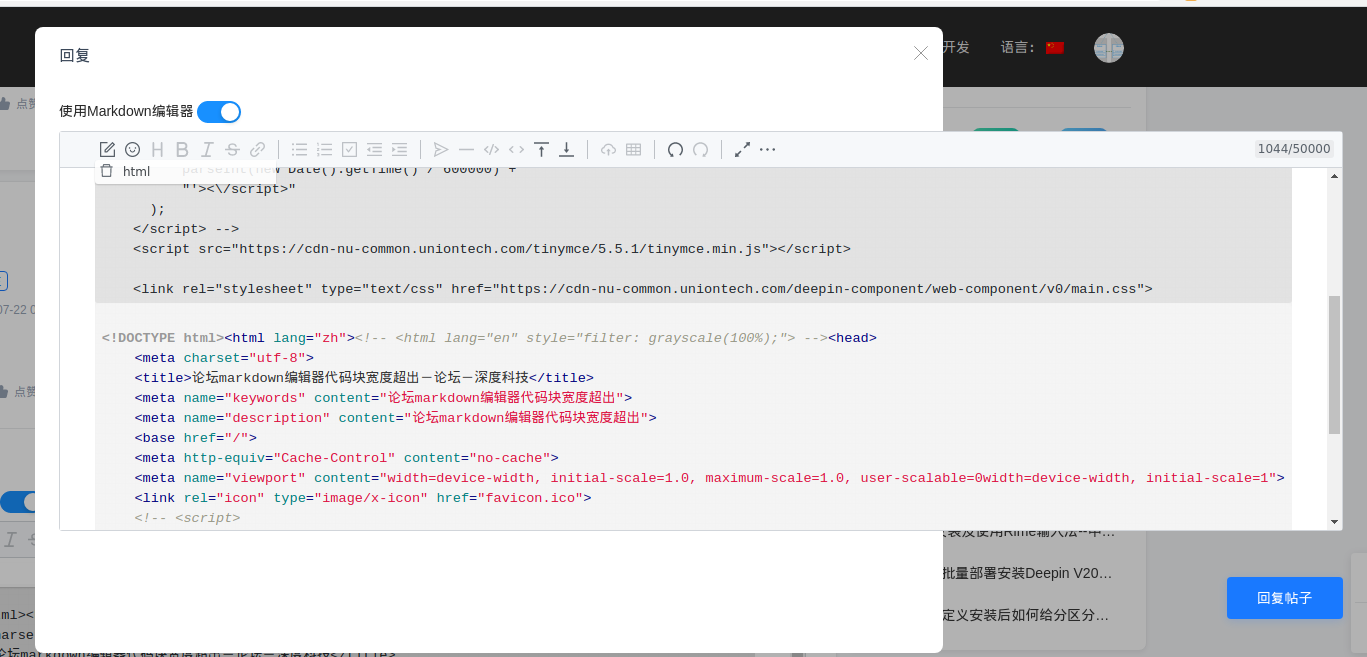Image resolution: width=1367 pixels, height=657 pixels.
Task: Click the code block icon
Action: (491, 150)
